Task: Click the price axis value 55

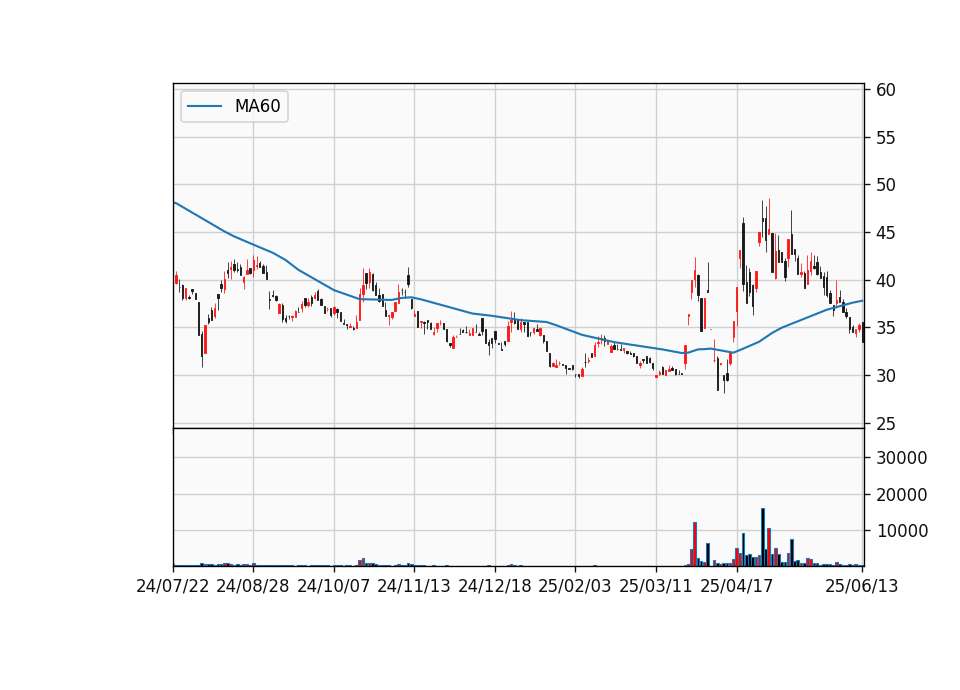Action: pos(885,138)
